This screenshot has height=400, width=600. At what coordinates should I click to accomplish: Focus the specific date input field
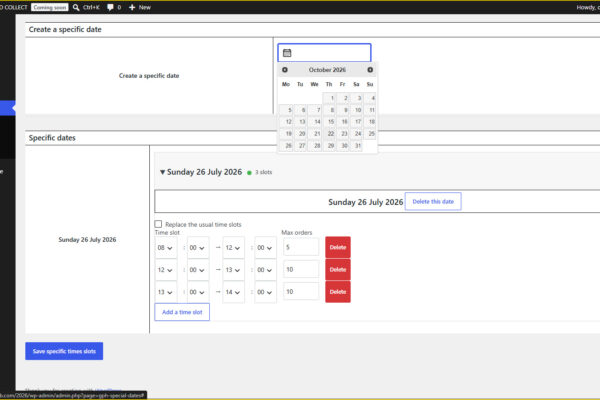click(x=324, y=53)
